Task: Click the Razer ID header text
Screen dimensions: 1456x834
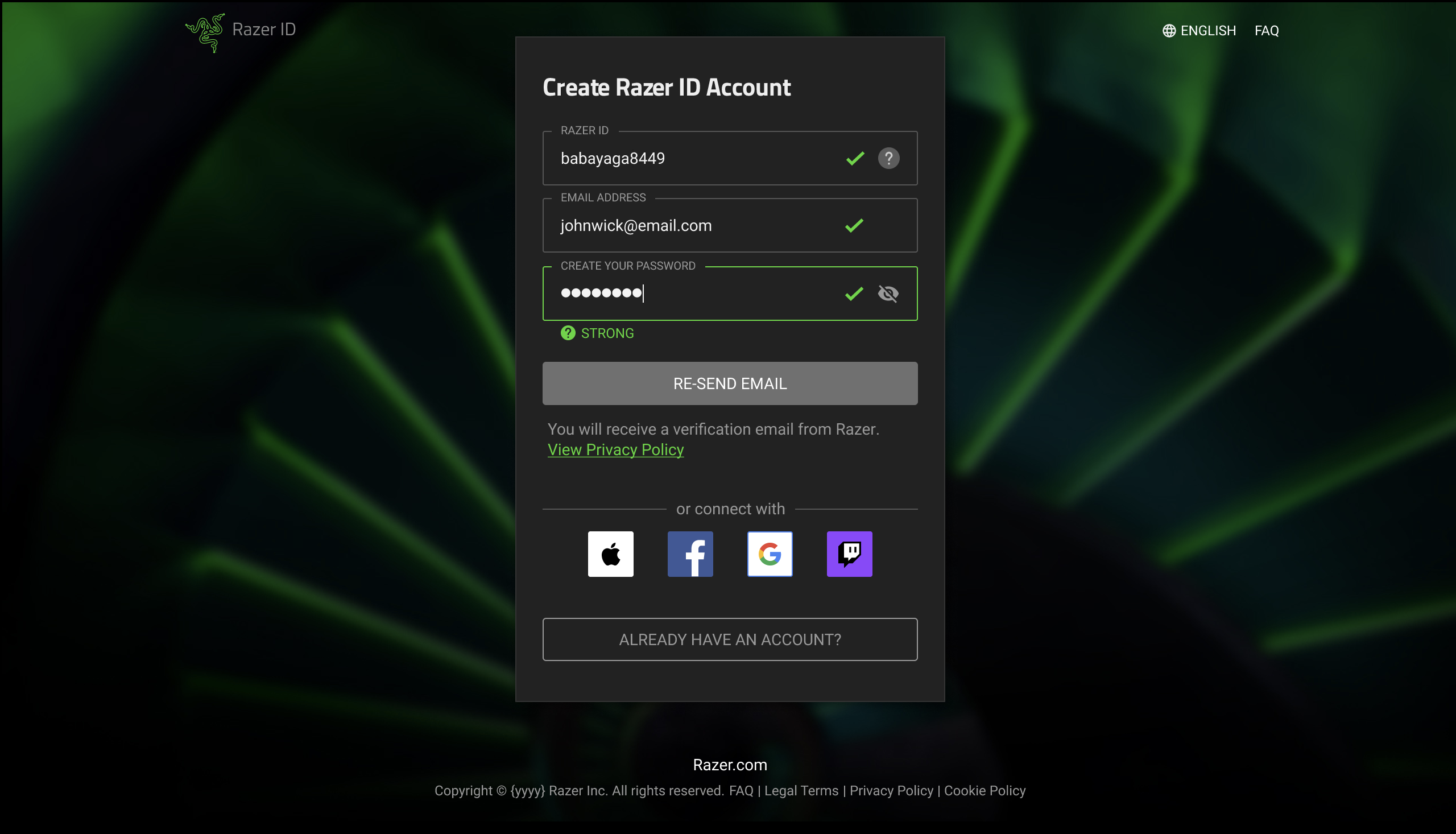Action: (x=264, y=29)
